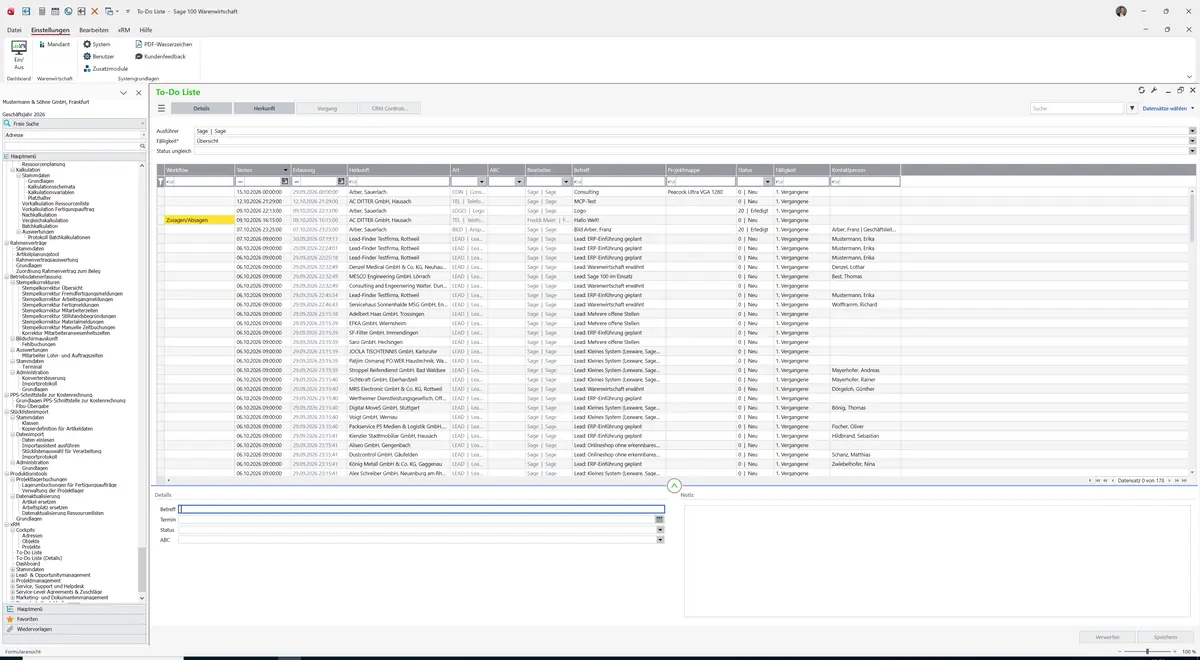Open System settings from the ribbon
This screenshot has width=1200, height=660.
97,45
